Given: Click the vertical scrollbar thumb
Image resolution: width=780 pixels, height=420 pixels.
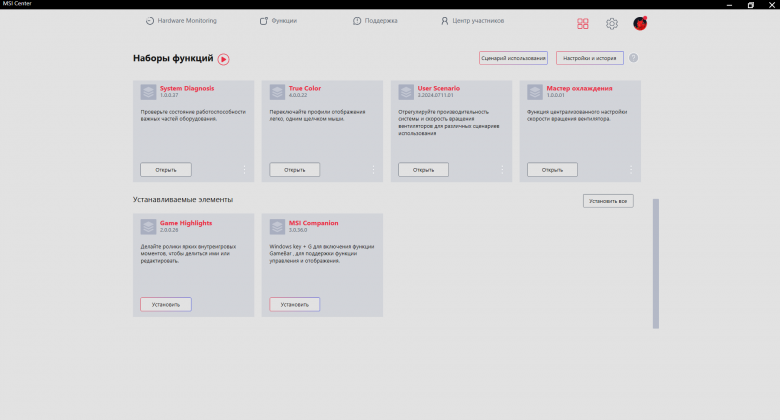Looking at the screenshot, I should click(656, 264).
